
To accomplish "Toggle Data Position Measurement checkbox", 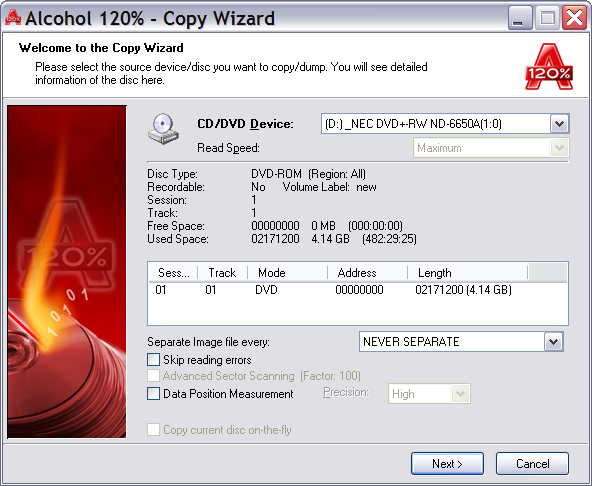I will click(x=153, y=393).
